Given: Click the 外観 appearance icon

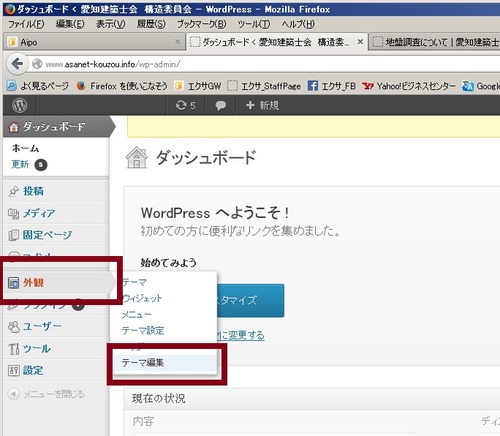Looking at the screenshot, I should (x=14, y=283).
